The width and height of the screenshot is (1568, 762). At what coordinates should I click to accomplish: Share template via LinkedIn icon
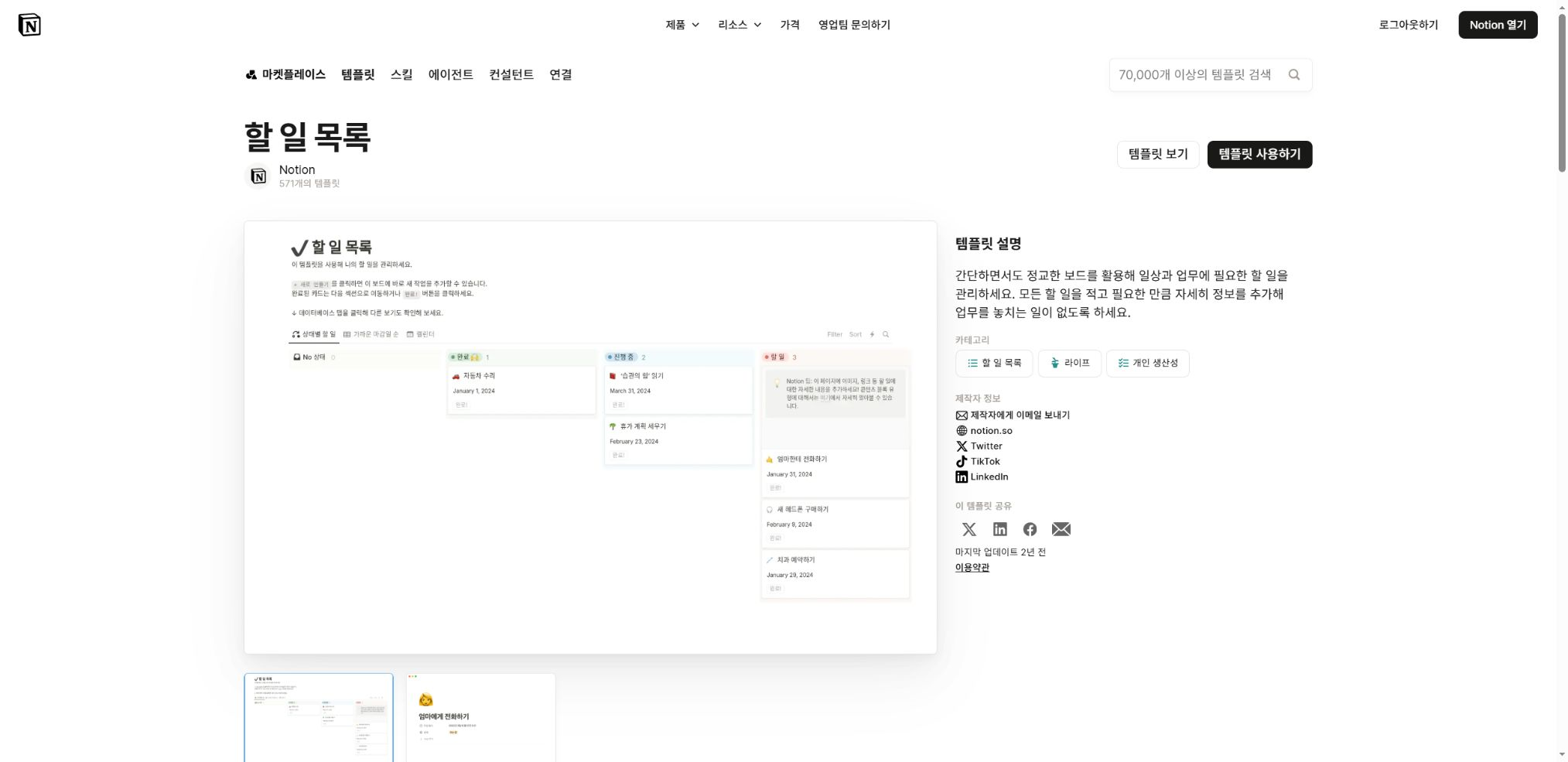(1000, 529)
